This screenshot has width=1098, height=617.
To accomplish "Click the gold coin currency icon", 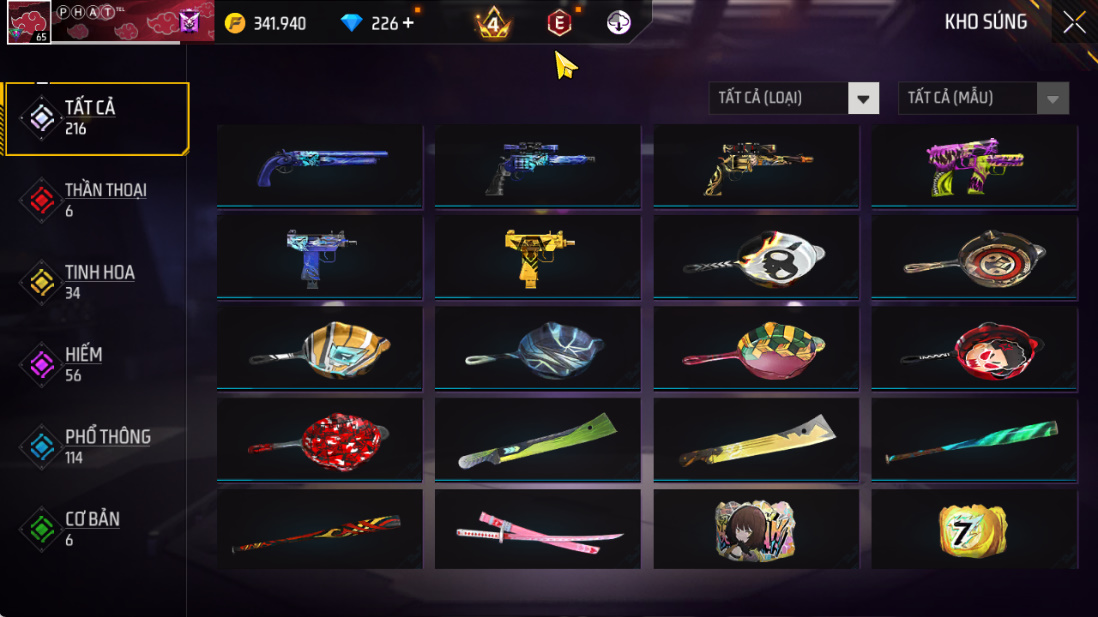I will click(235, 23).
